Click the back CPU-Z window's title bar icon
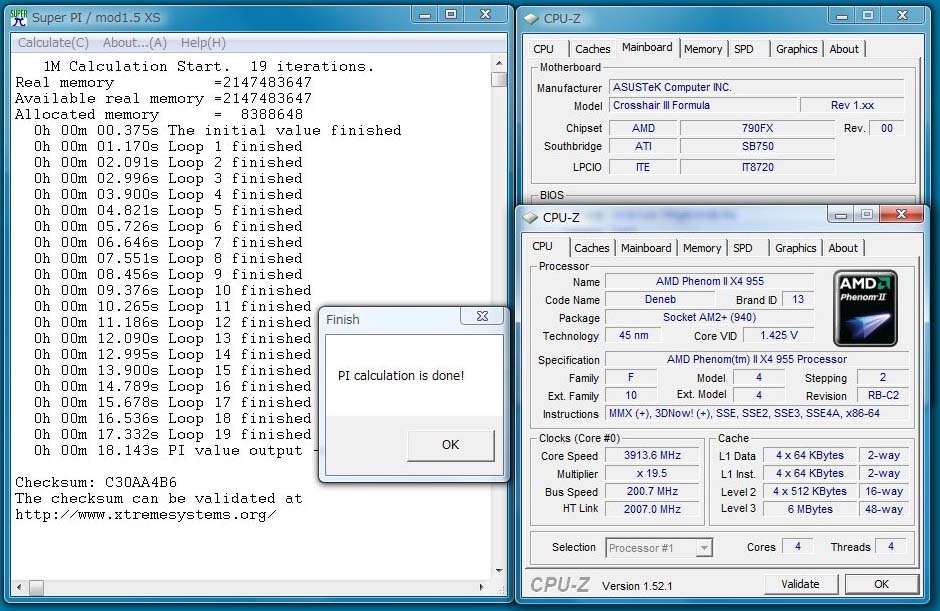The image size is (940, 611). click(531, 18)
